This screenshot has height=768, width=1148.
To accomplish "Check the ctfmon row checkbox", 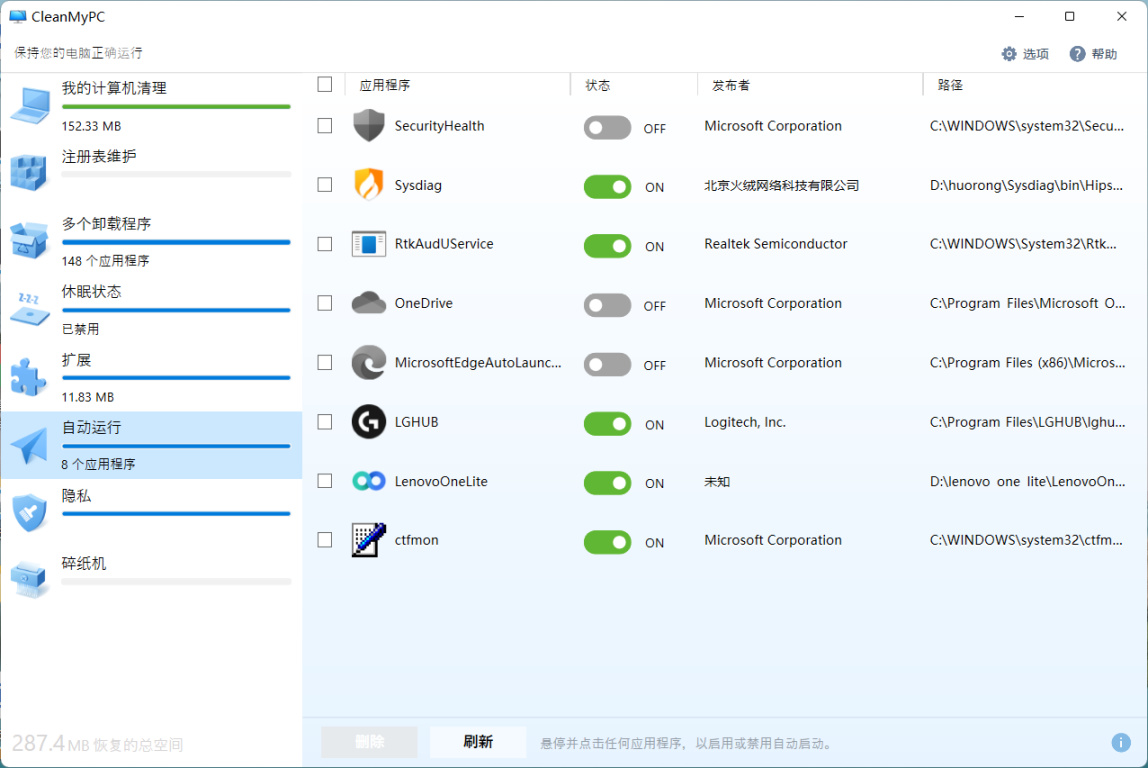I will [325, 540].
